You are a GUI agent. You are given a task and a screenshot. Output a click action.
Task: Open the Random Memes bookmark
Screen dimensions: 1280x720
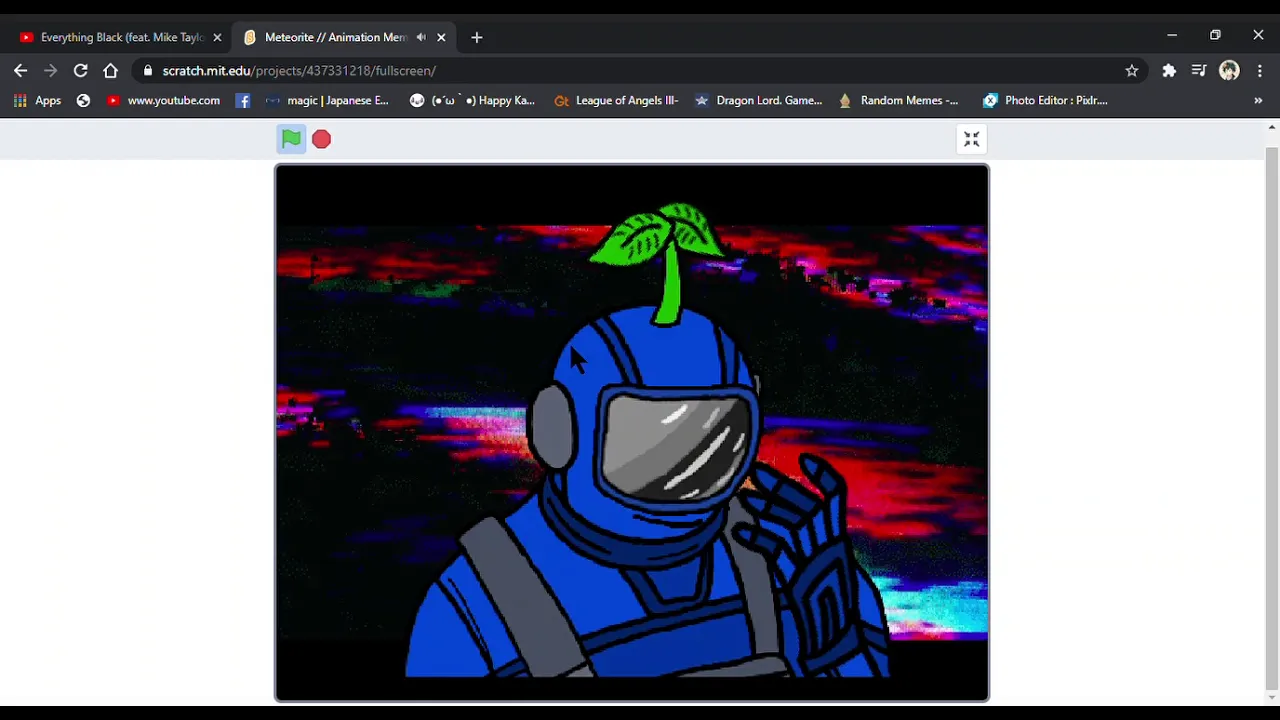pyautogui.click(x=898, y=100)
